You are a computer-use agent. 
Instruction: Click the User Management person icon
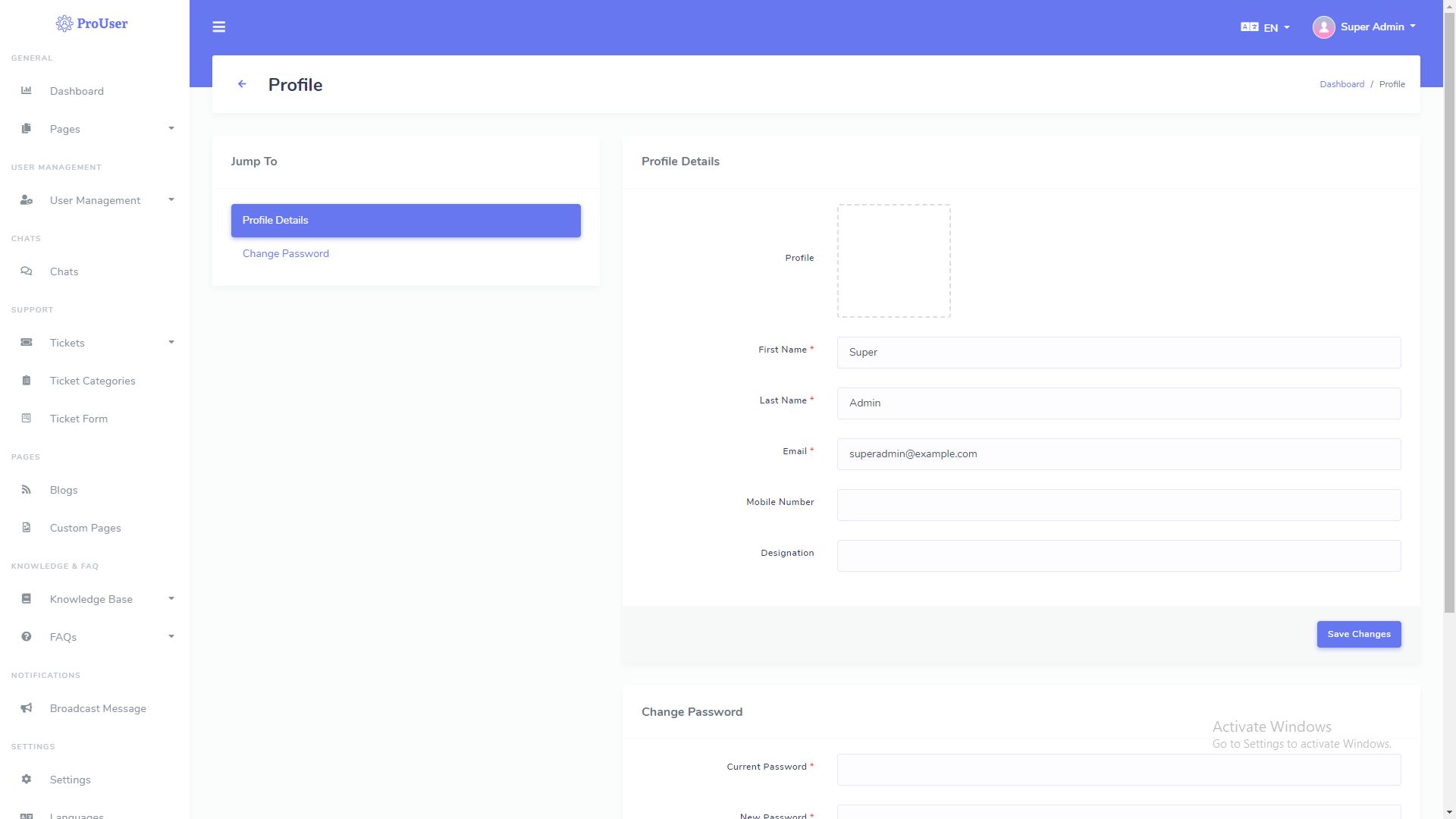coord(27,199)
